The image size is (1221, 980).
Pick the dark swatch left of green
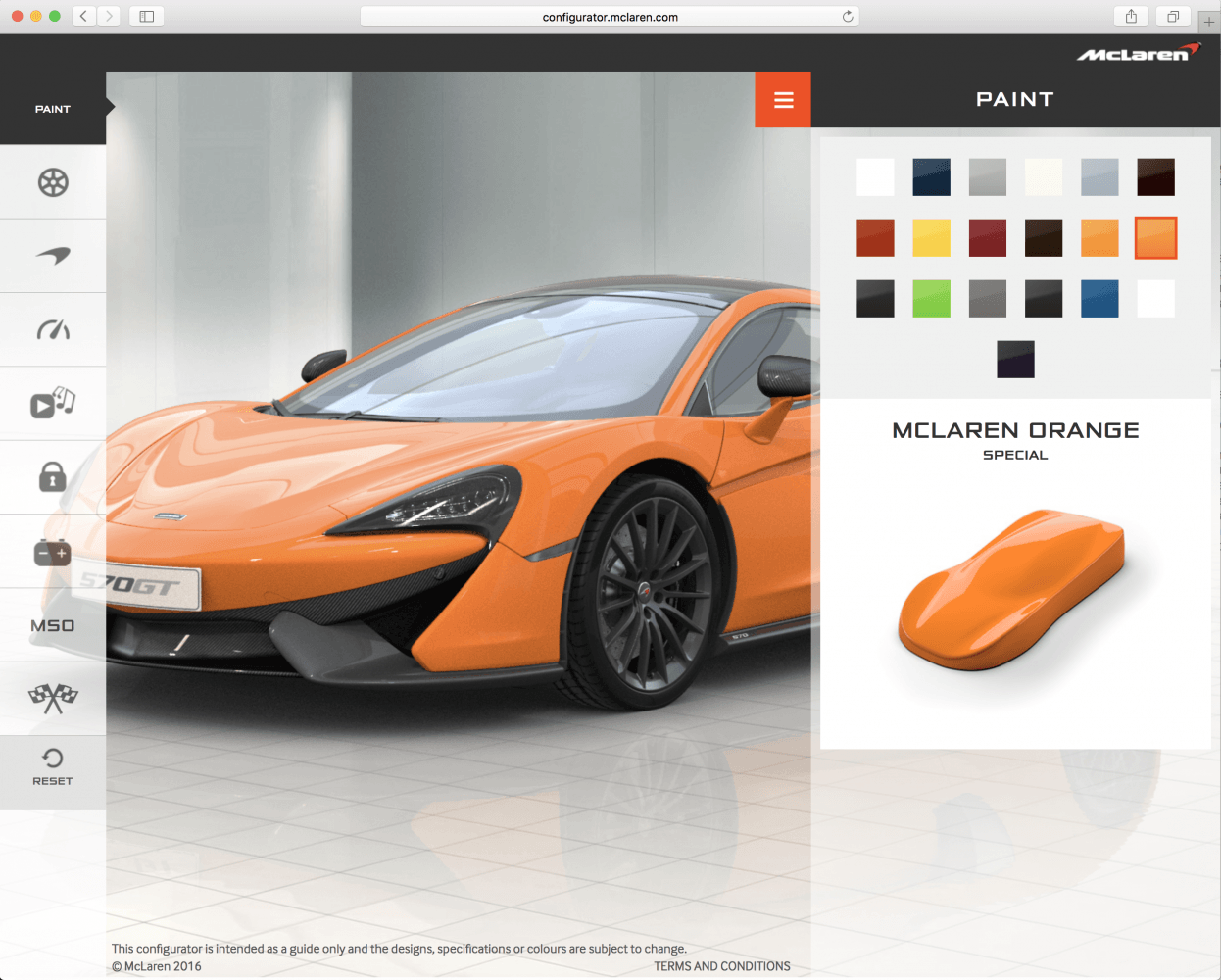point(875,299)
